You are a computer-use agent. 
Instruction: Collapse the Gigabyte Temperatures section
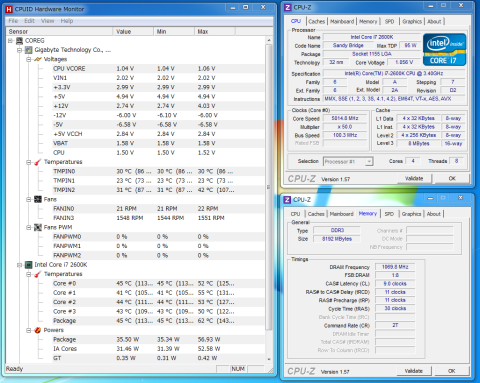(x=29, y=162)
